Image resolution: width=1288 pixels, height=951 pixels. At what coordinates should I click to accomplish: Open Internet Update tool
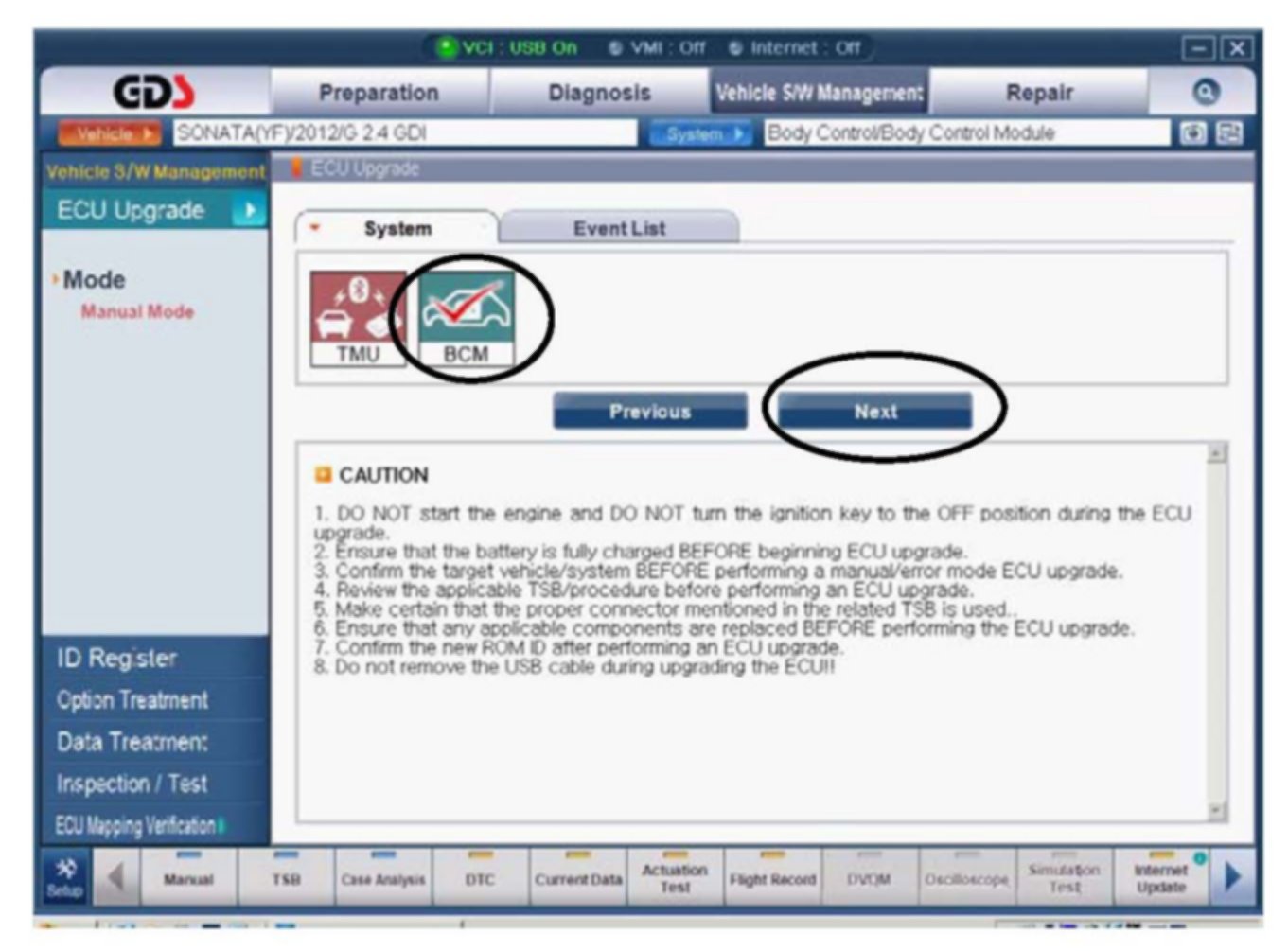1161,877
